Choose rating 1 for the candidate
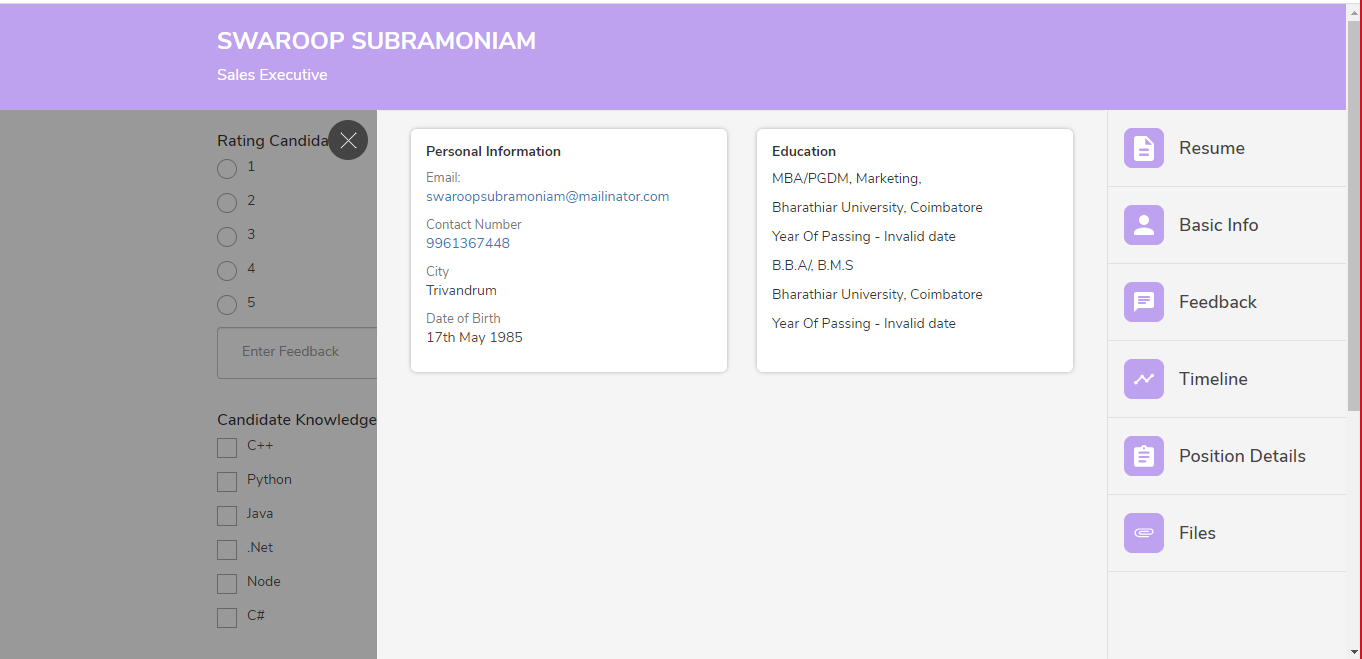Screen dimensions: 1362x659 (227, 168)
